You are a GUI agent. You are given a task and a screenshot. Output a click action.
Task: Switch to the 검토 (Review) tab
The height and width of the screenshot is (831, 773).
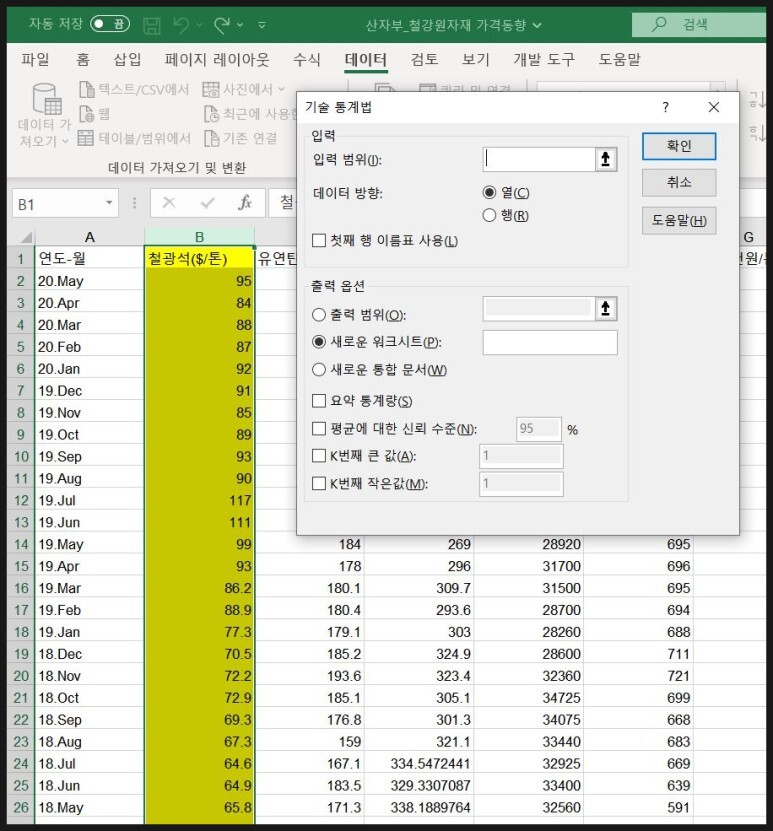click(424, 59)
